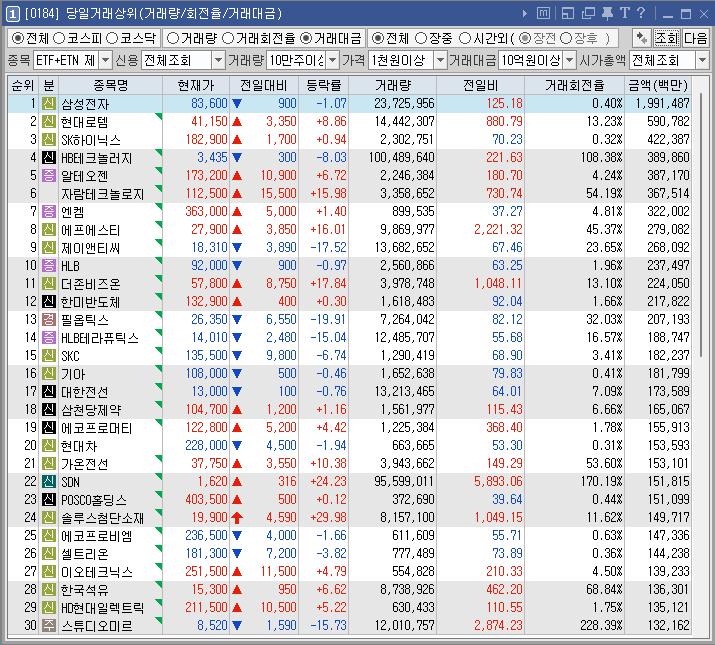The width and height of the screenshot is (715, 645).
Task: Open the 신용 전체조회 dropdown
Action: 219,60
